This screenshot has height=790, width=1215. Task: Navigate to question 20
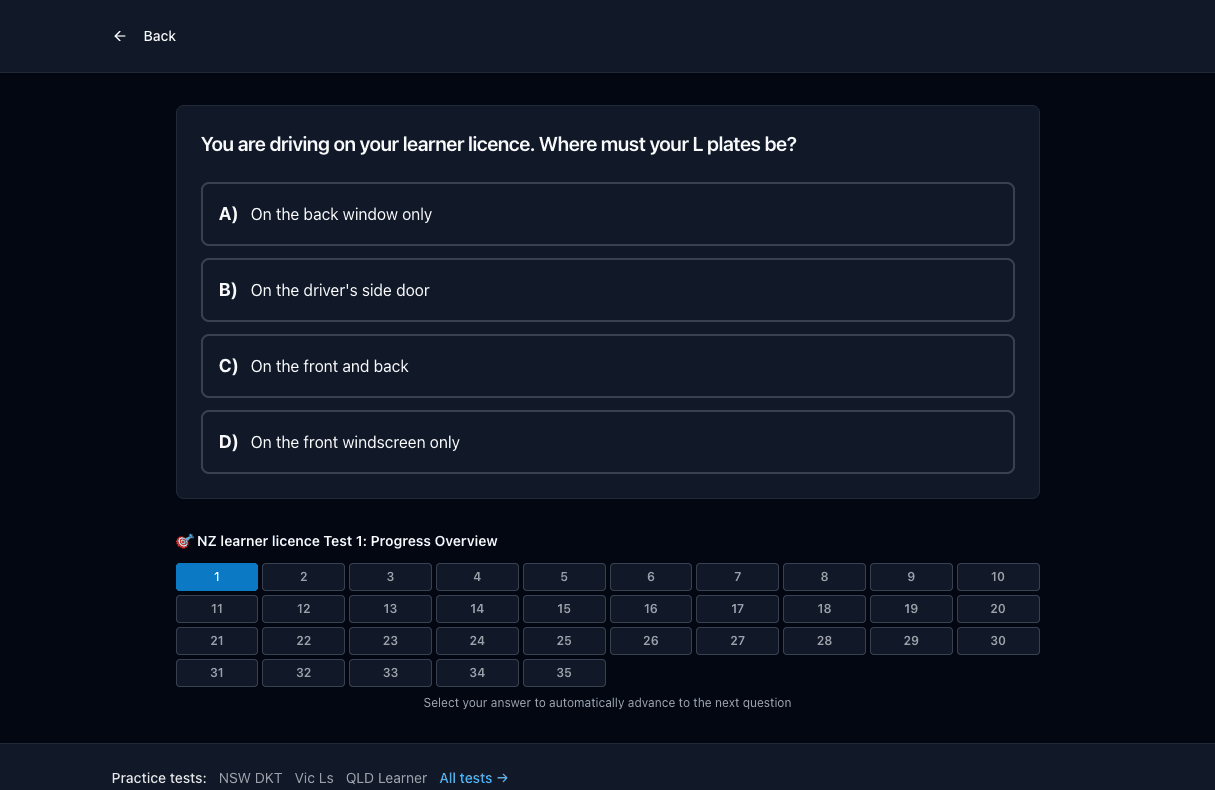998,609
